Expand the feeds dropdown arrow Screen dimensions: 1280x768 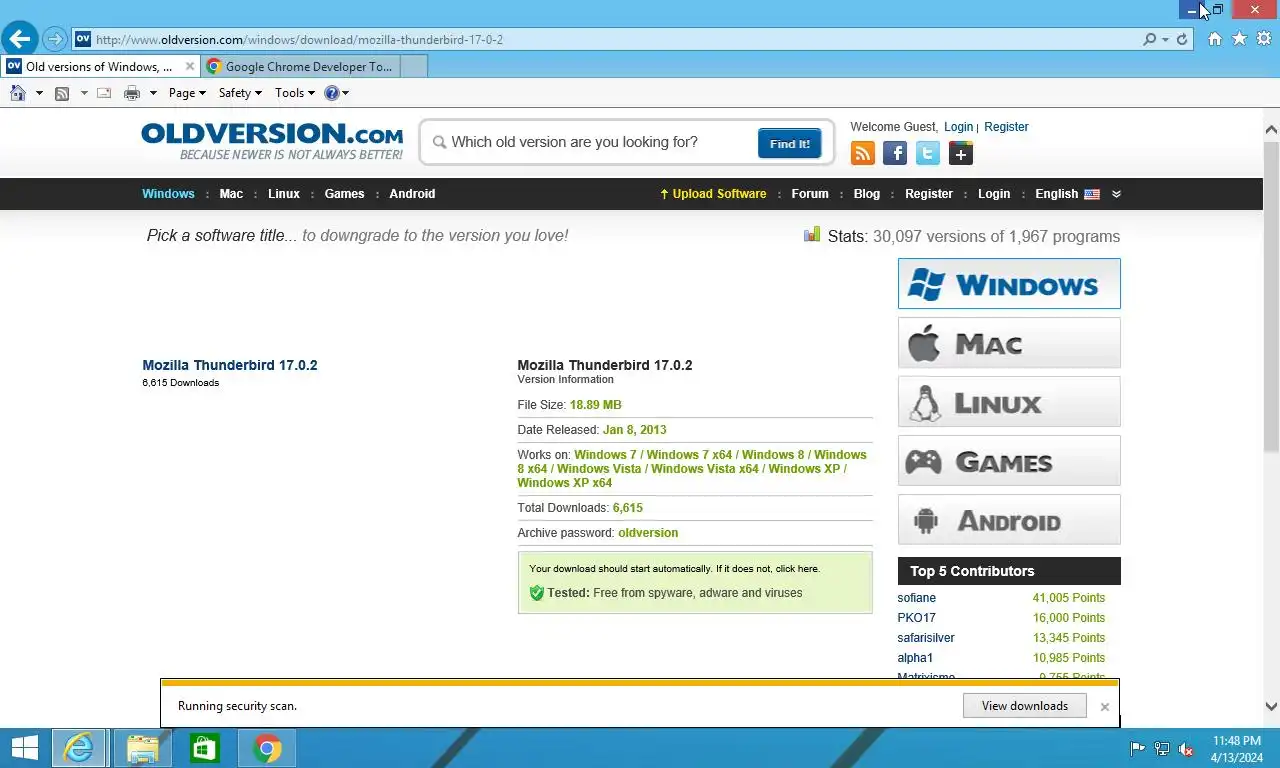(x=84, y=93)
